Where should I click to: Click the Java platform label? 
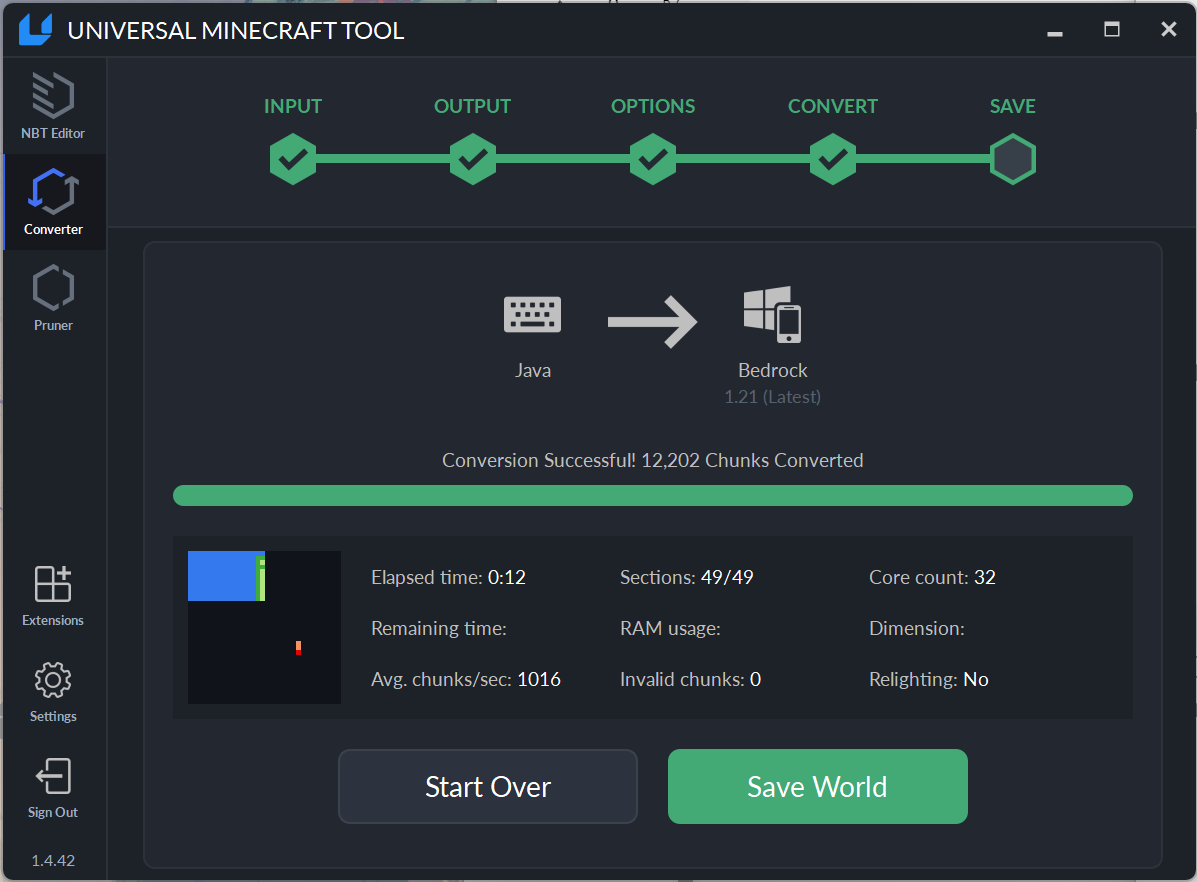click(x=533, y=370)
